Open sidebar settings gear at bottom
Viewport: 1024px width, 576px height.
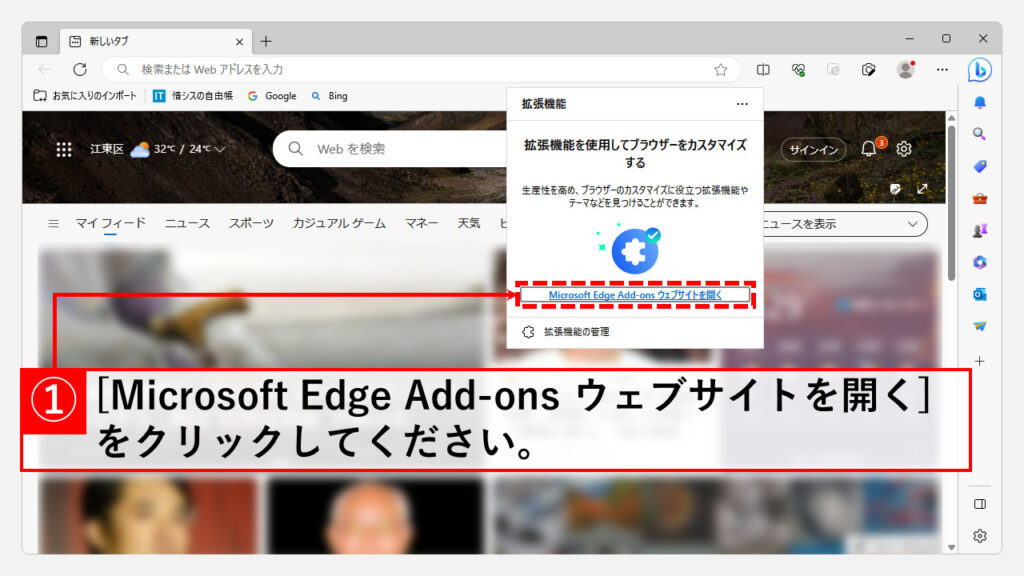tap(980, 536)
